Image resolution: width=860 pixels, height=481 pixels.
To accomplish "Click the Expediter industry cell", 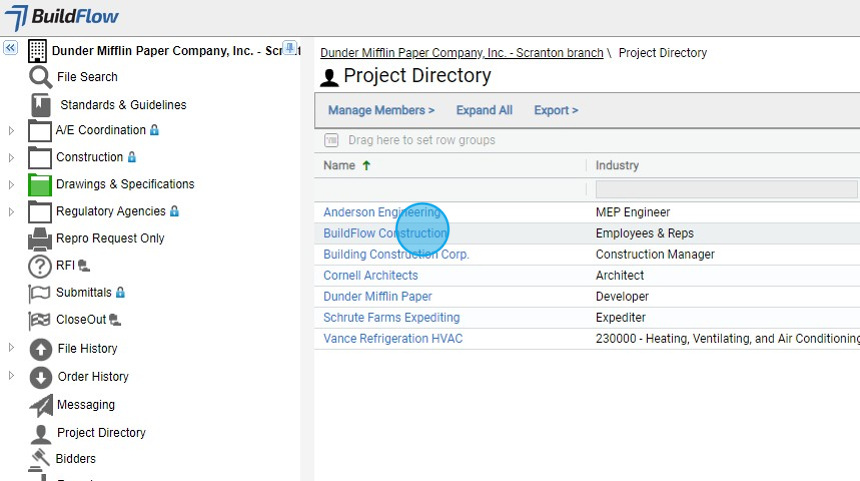I will [x=620, y=318].
